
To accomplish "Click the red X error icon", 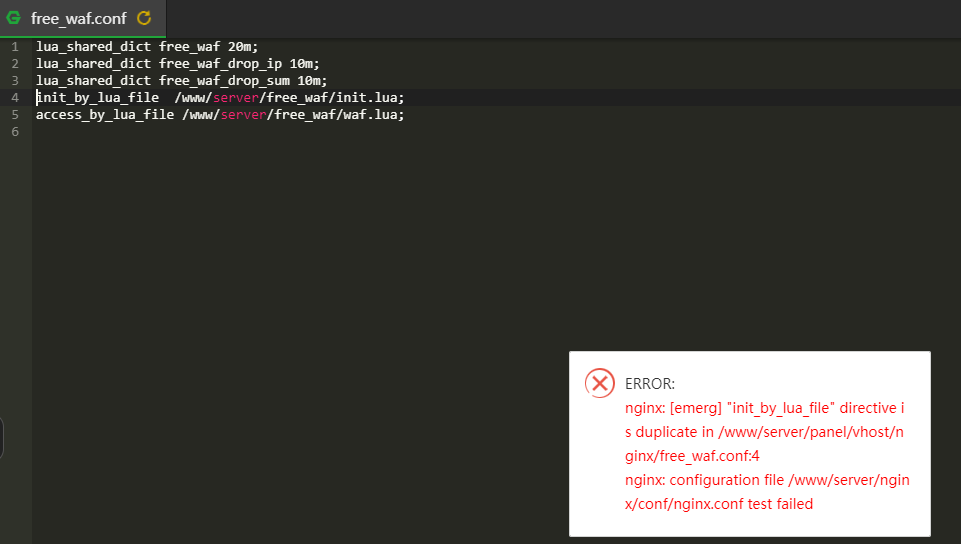I will coord(599,383).
